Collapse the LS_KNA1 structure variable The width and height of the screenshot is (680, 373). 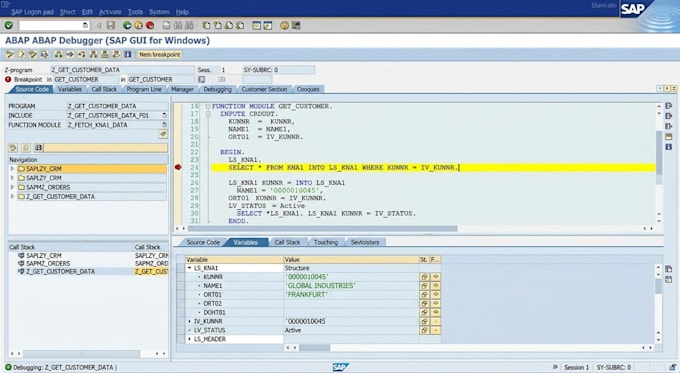pyautogui.click(x=190, y=268)
